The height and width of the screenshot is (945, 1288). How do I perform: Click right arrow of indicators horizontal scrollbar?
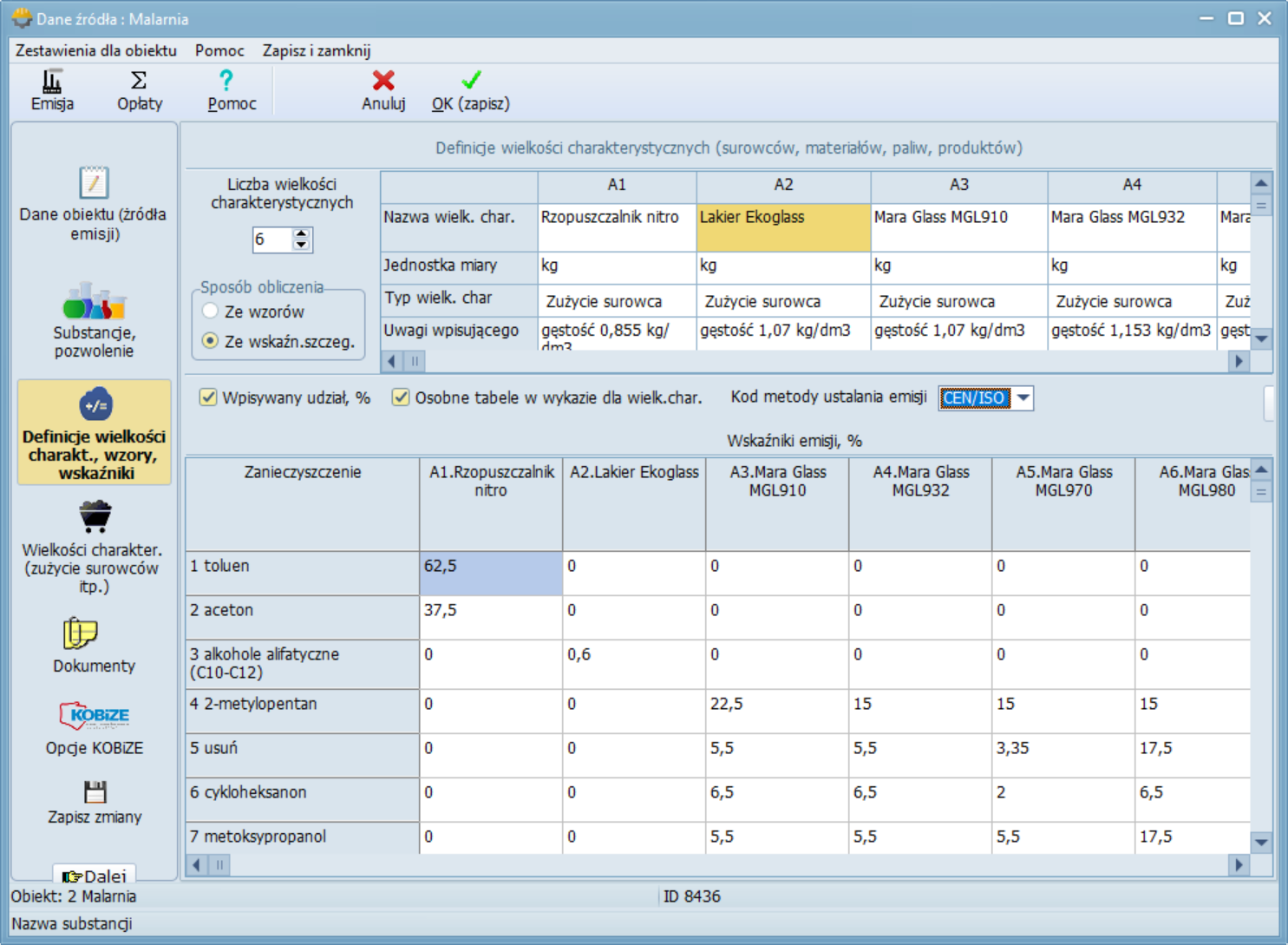pyautogui.click(x=1239, y=865)
